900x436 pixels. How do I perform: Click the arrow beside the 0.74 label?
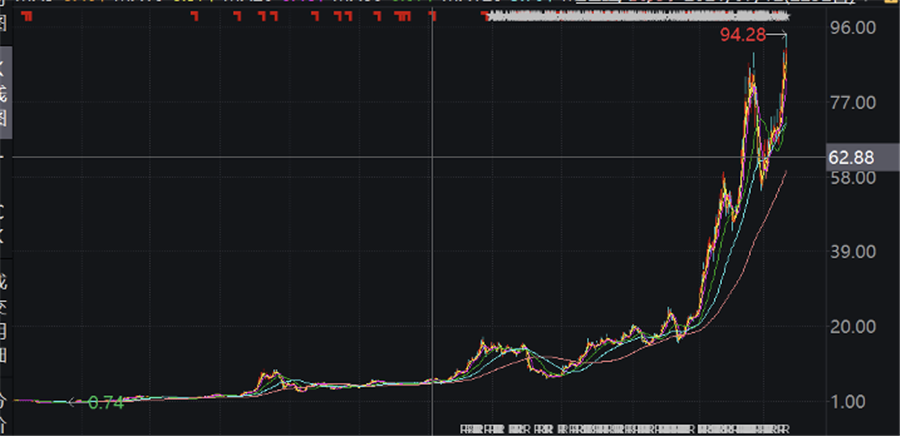coord(74,403)
